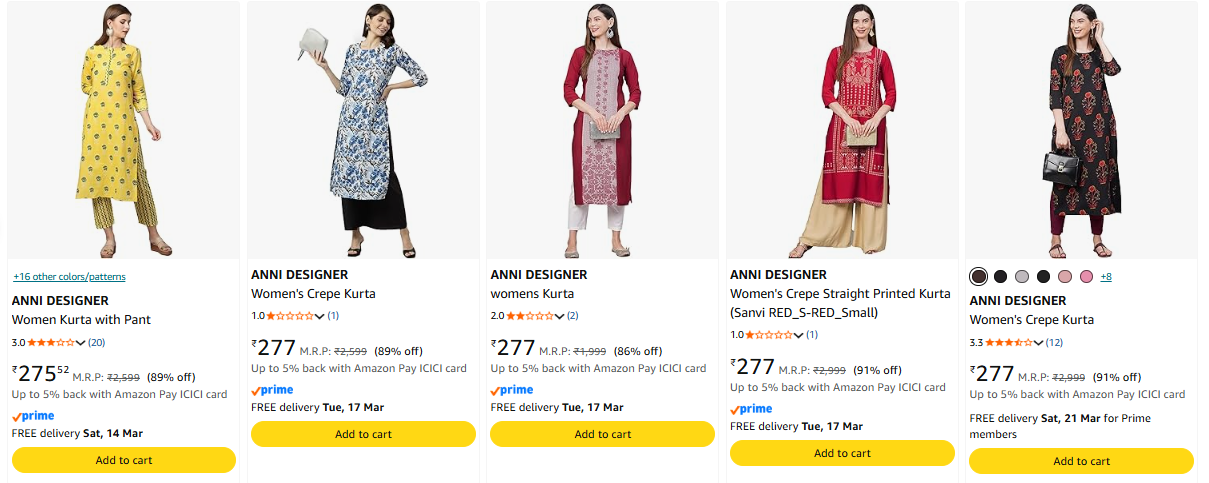Add the ₹275 Women Kurta with Pant to cart
This screenshot has height=483, width=1209.
[x=124, y=460]
